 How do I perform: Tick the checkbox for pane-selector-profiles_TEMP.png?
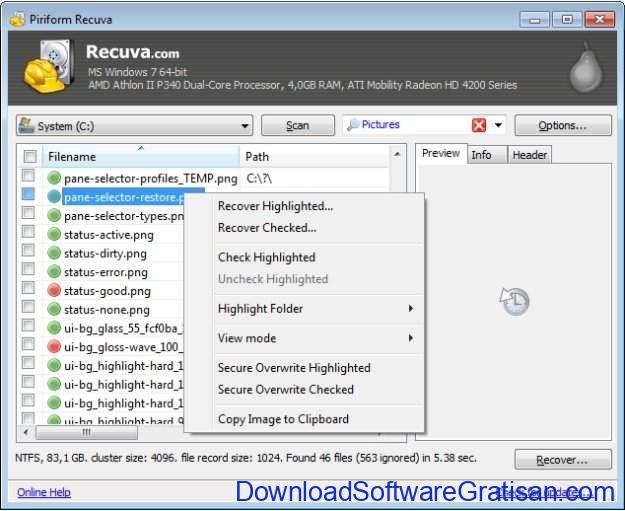(x=28, y=178)
